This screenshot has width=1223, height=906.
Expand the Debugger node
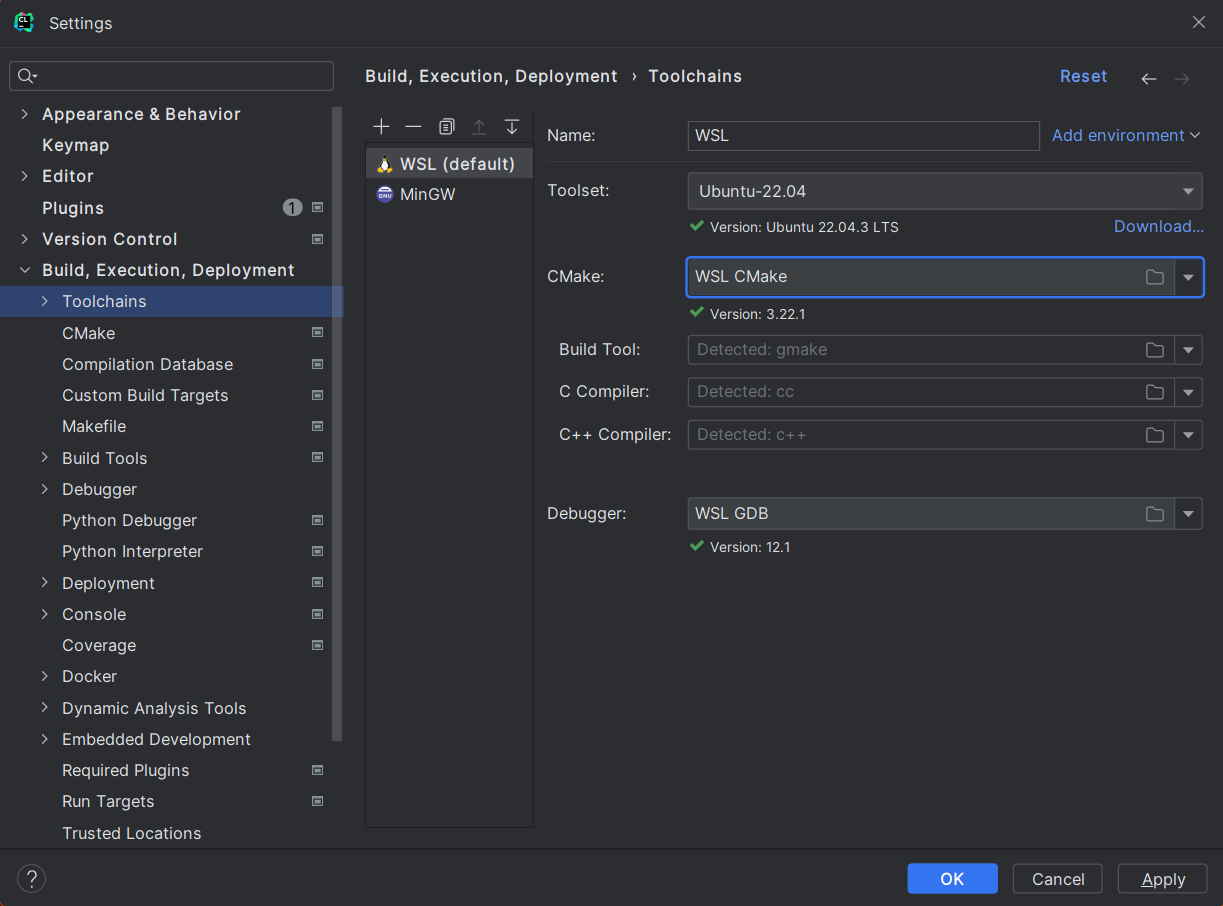(45, 489)
